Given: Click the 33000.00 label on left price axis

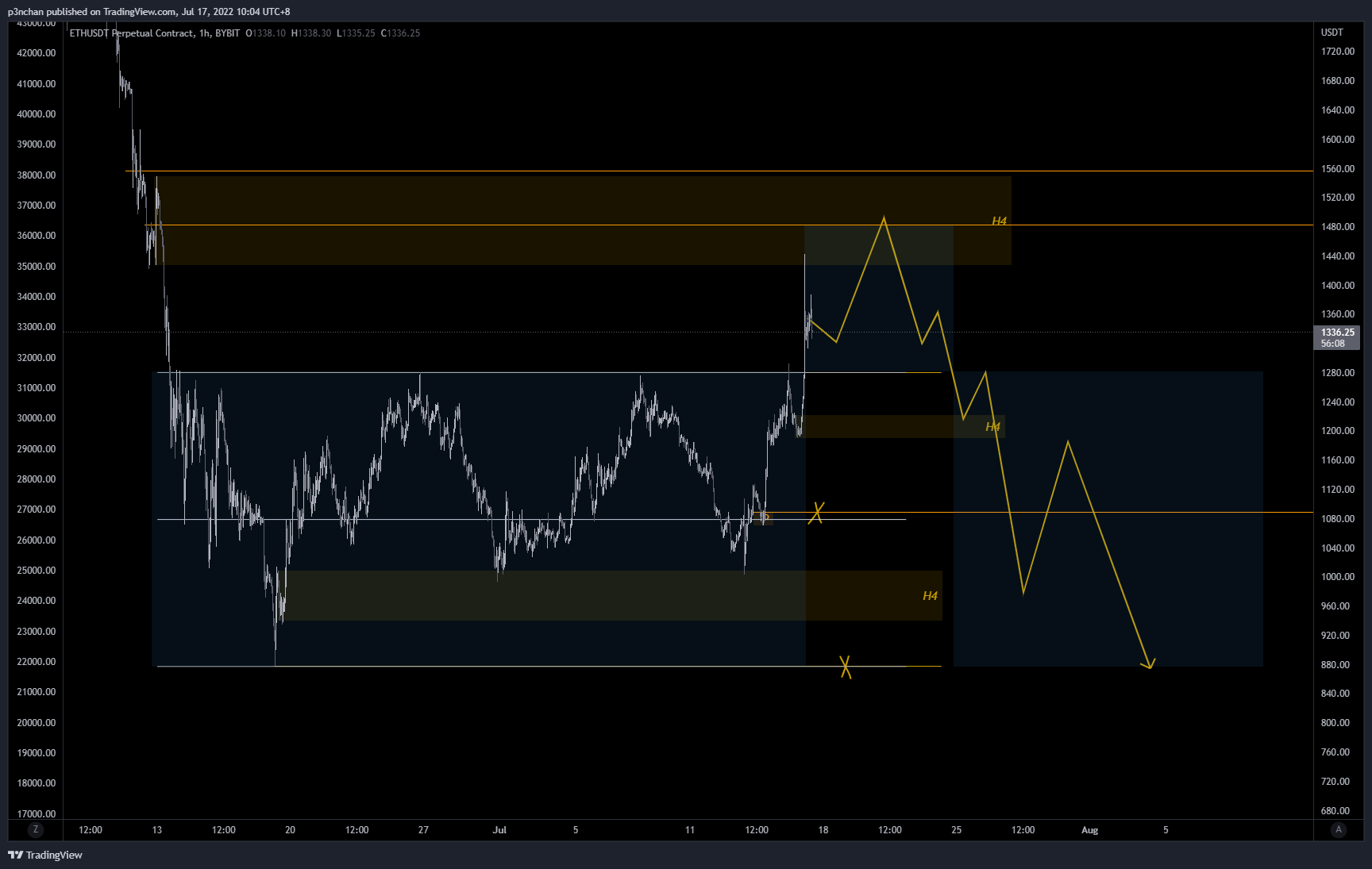Looking at the screenshot, I should [37, 327].
